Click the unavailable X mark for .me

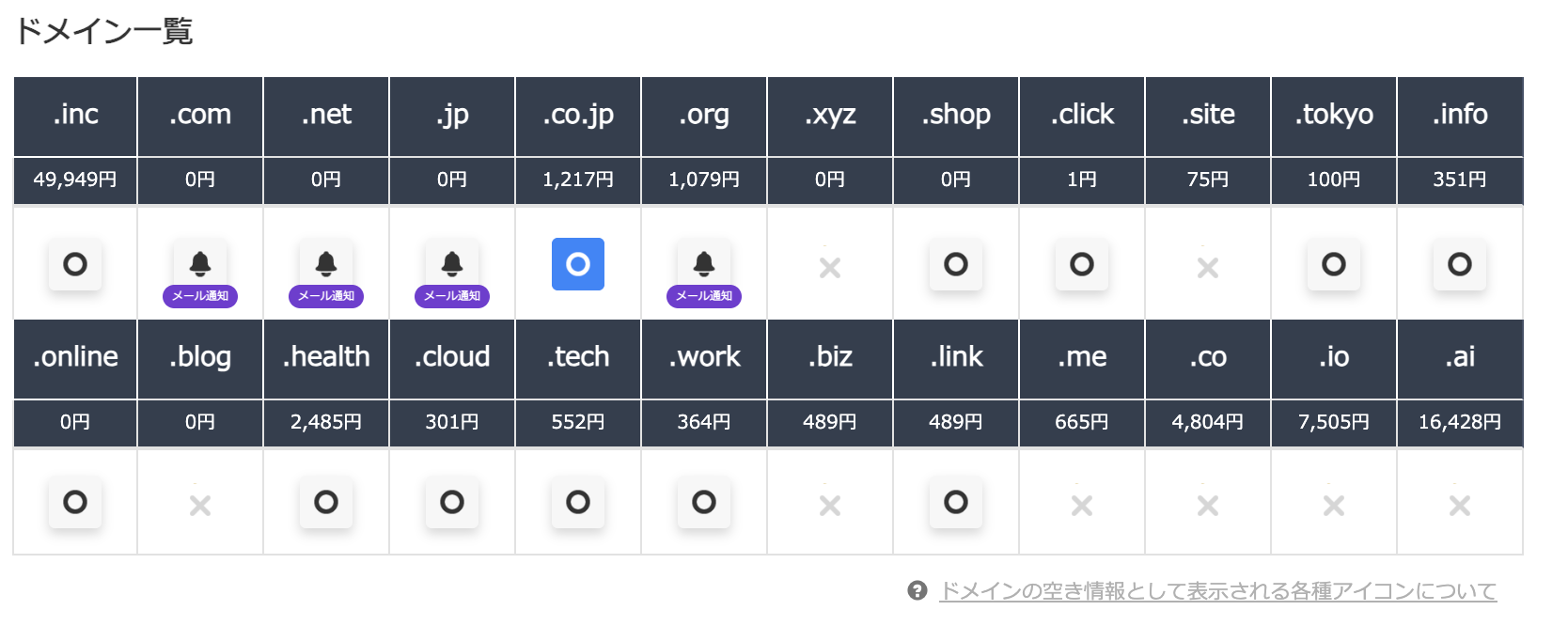[x=1082, y=506]
